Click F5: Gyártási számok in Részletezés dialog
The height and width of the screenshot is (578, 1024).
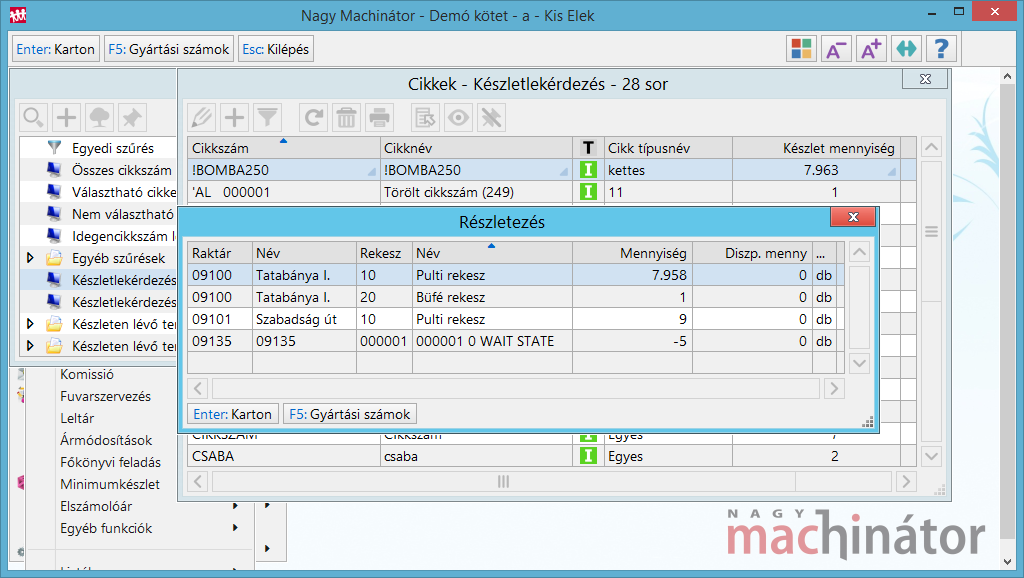point(349,414)
